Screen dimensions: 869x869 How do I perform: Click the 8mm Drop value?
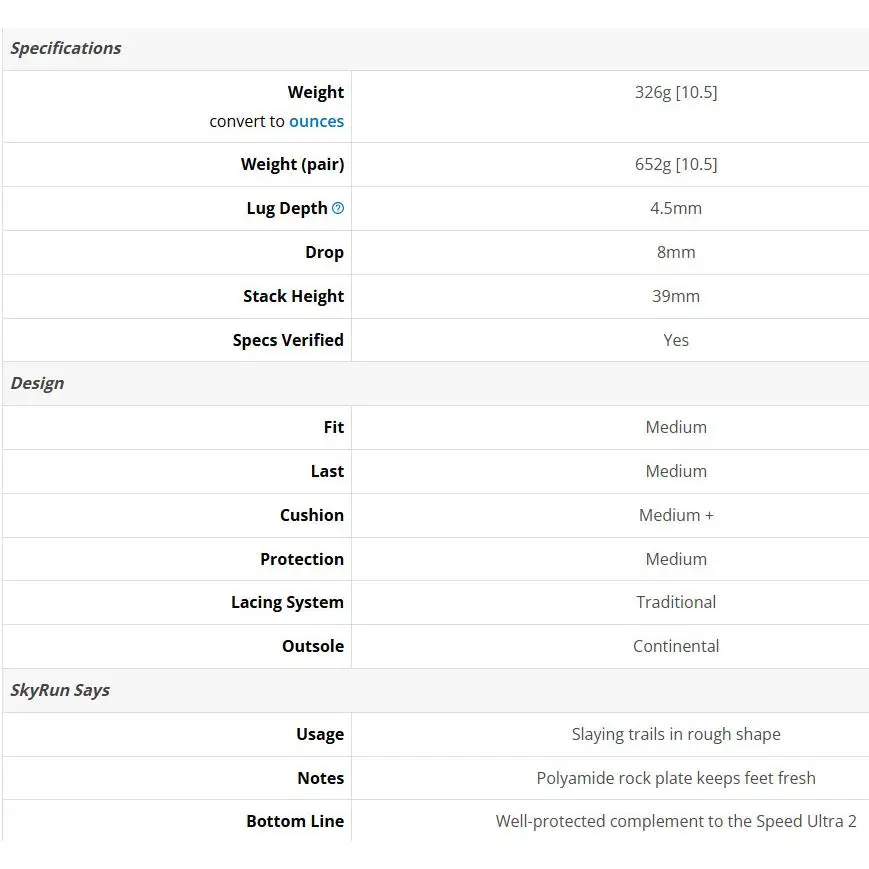(676, 252)
